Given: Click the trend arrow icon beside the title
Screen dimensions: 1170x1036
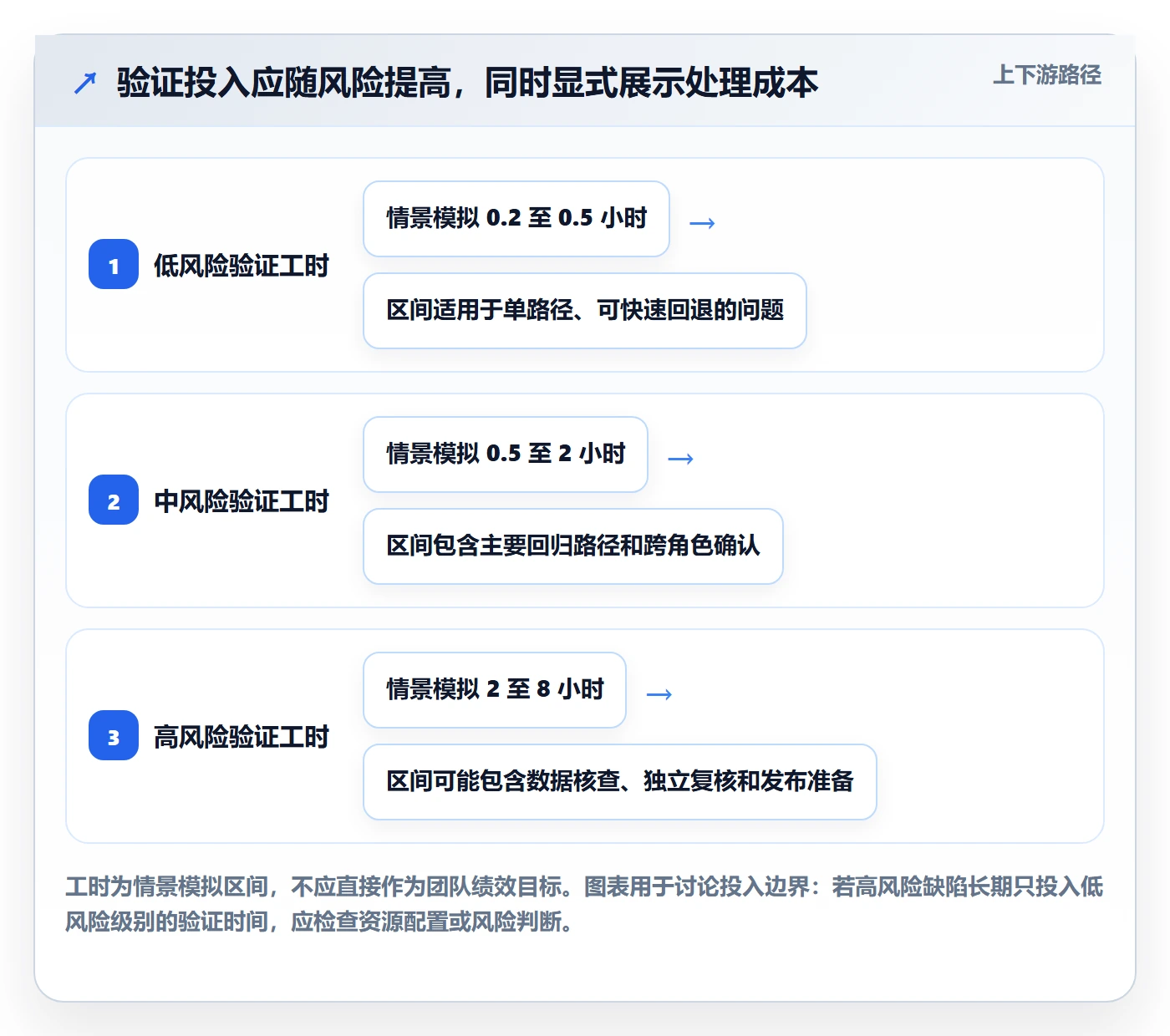Looking at the screenshot, I should [x=85, y=83].
